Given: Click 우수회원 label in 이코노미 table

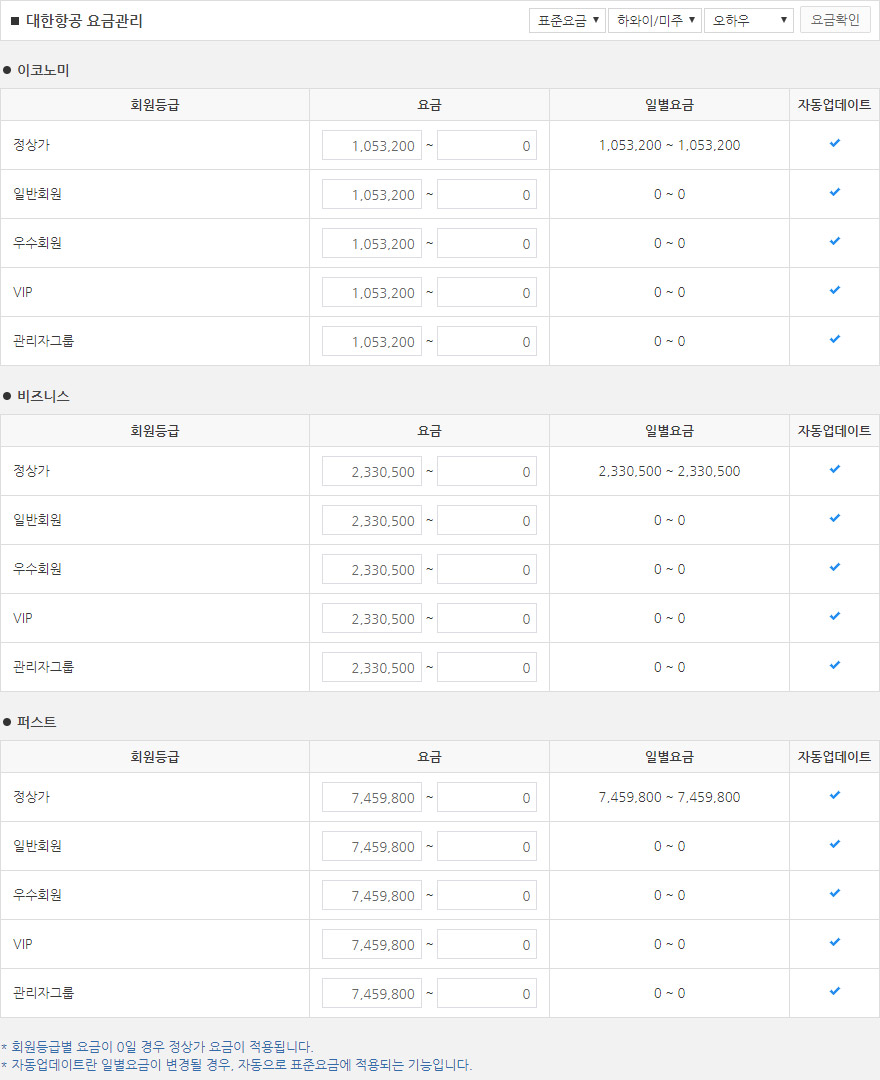Looking at the screenshot, I should (x=37, y=242).
